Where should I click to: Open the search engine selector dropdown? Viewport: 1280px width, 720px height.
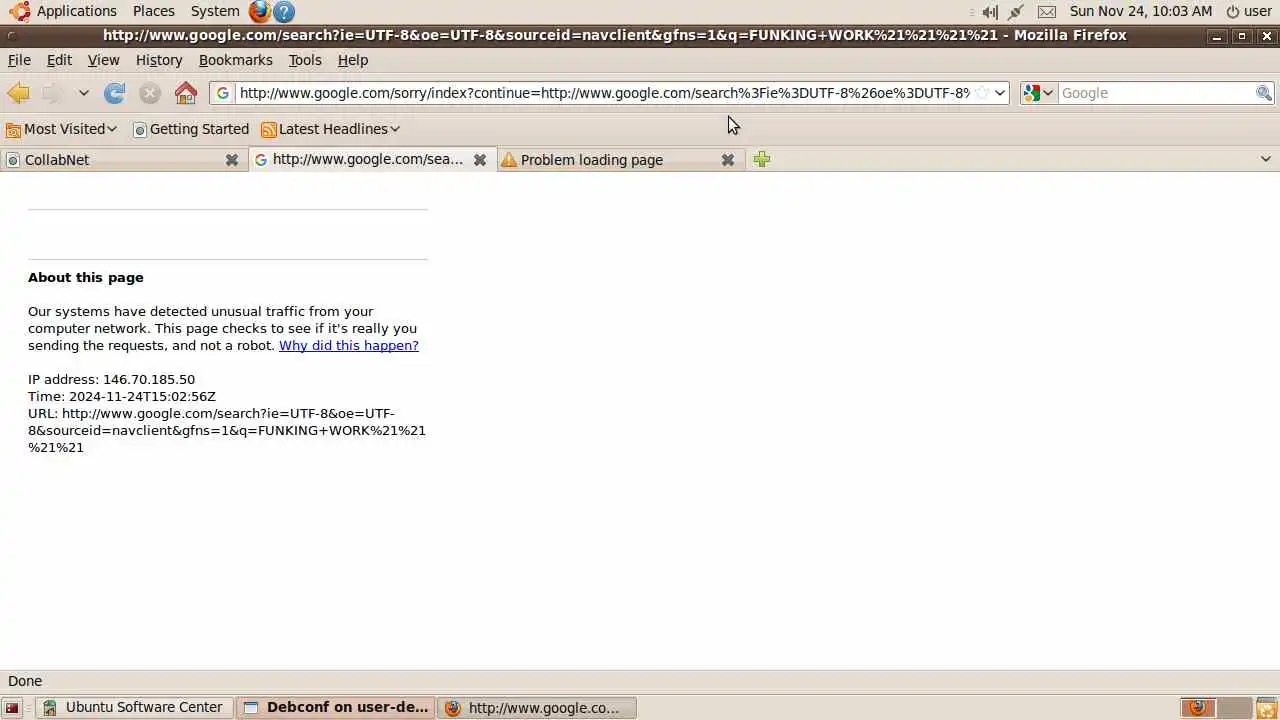coord(1038,93)
